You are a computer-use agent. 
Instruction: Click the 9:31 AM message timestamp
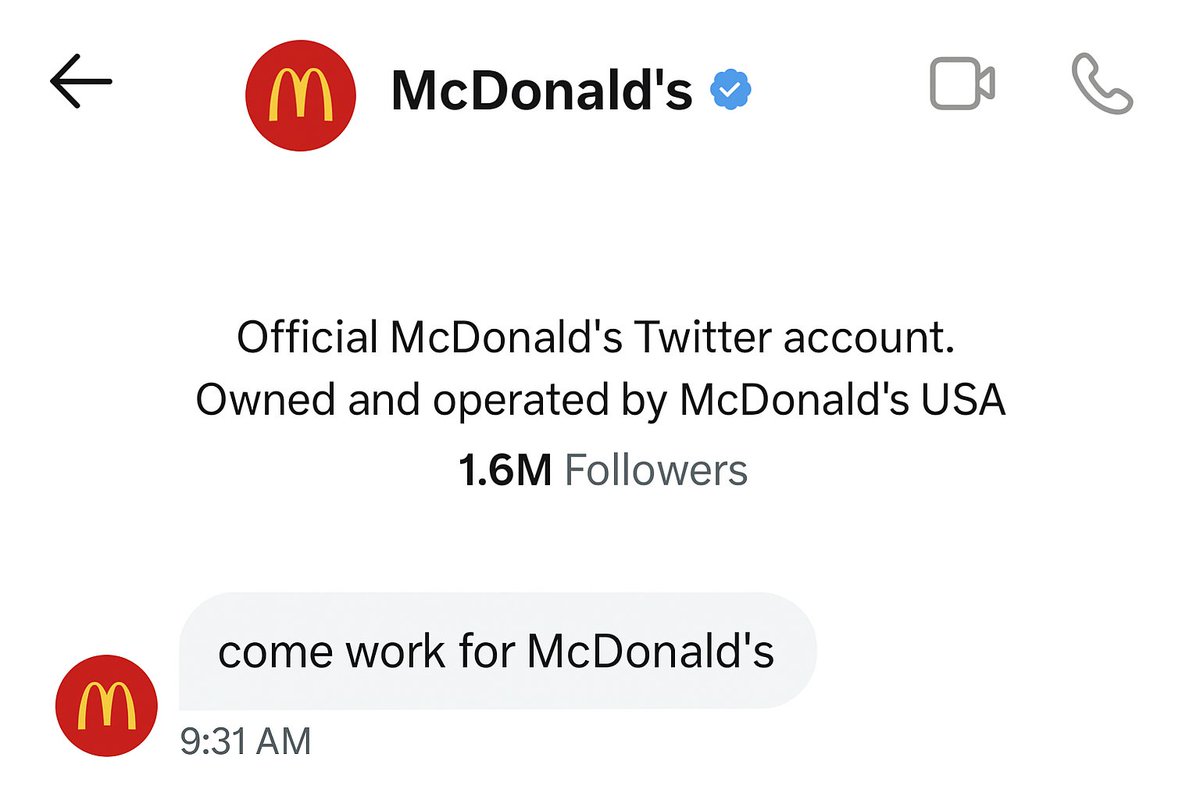pos(246,742)
